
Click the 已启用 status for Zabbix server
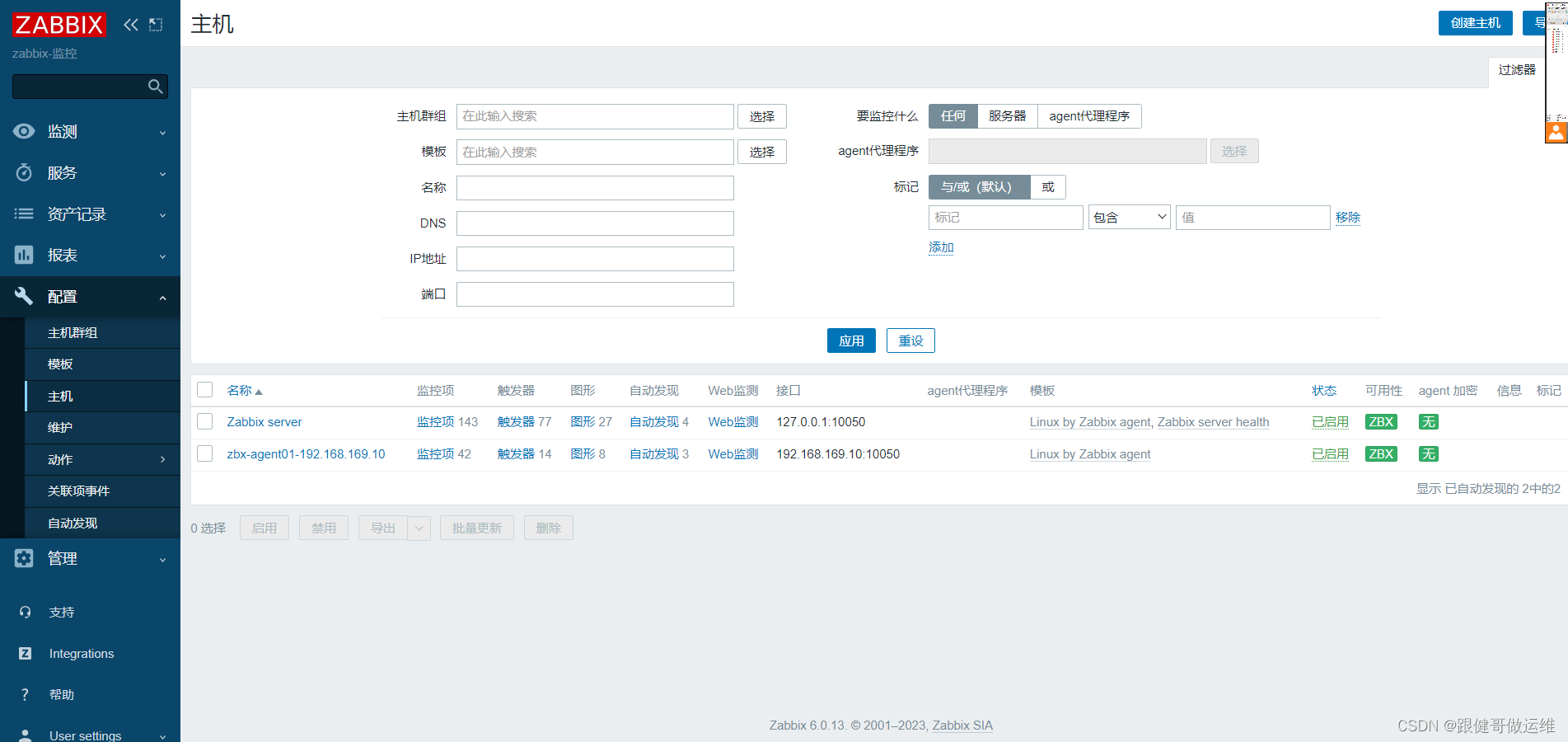[1330, 422]
